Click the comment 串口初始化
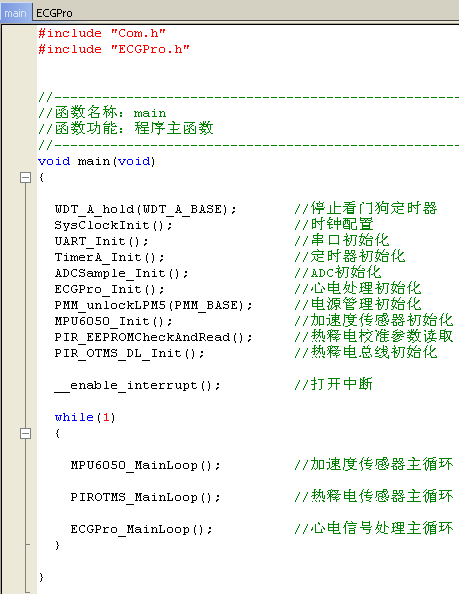This screenshot has height=594, width=459. point(342,240)
